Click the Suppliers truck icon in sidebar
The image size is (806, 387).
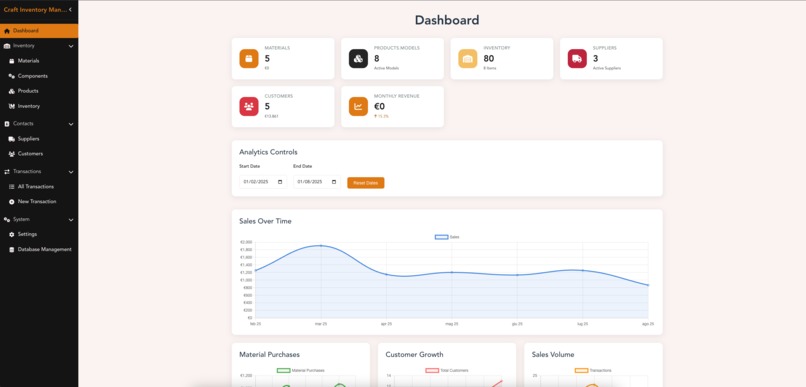pyautogui.click(x=12, y=139)
